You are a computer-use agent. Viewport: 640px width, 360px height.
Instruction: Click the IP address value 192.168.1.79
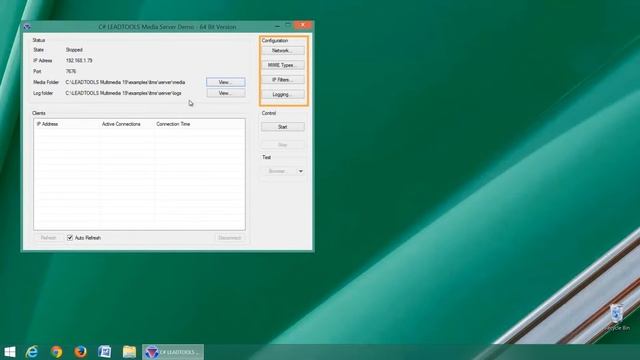point(79,60)
